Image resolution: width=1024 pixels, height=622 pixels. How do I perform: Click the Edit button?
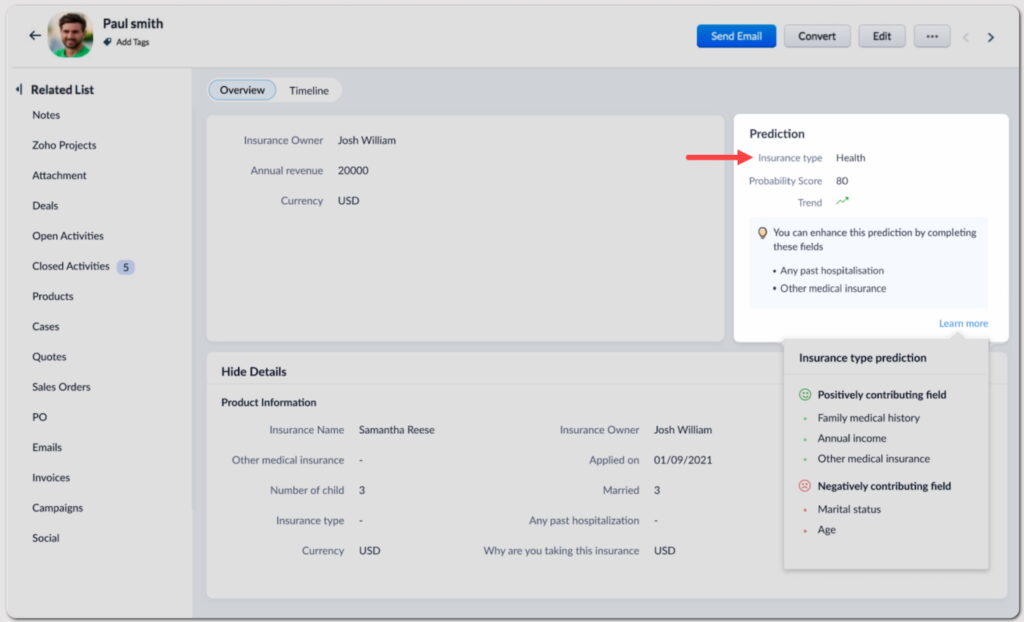coord(881,36)
